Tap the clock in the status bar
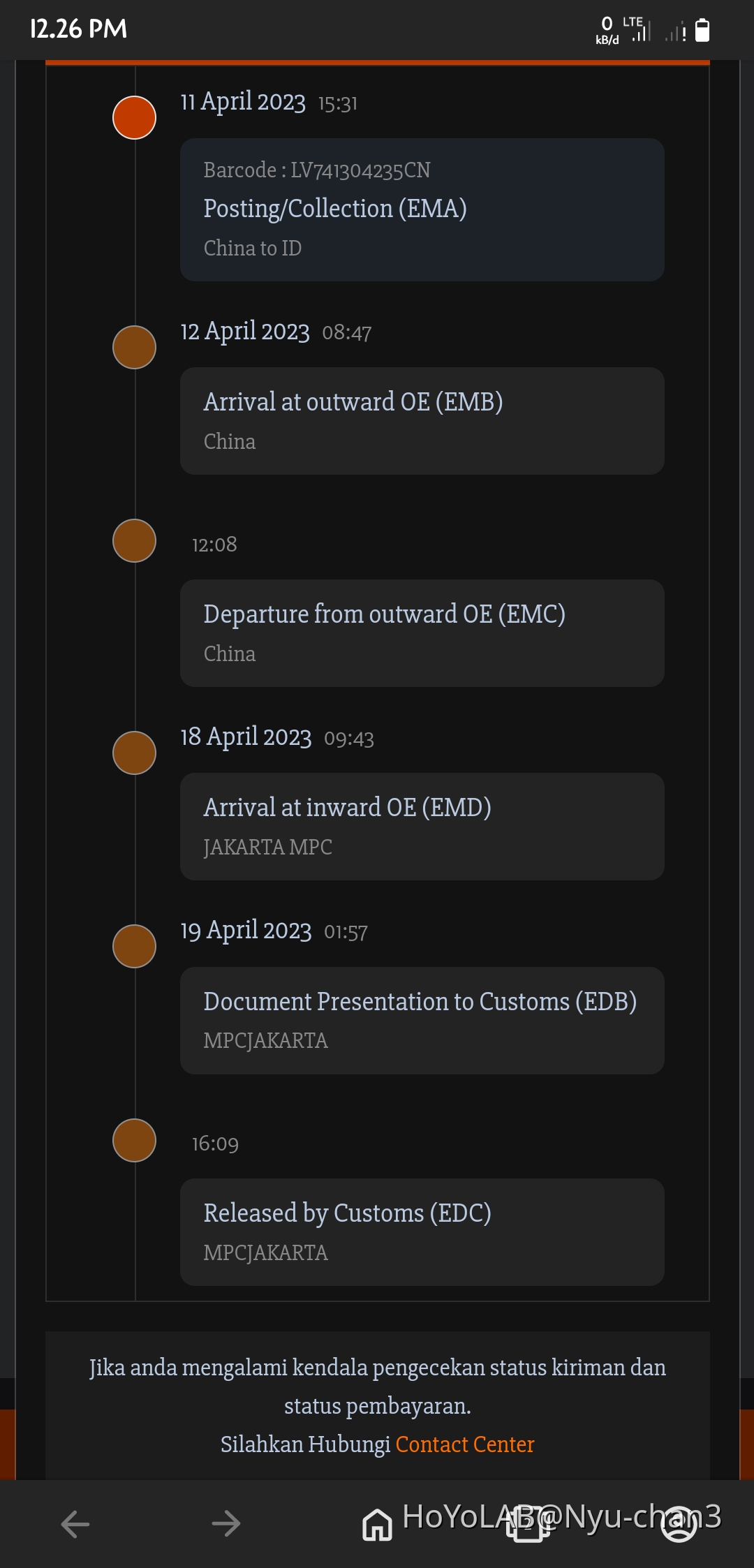The height and width of the screenshot is (1568, 754). point(78,29)
